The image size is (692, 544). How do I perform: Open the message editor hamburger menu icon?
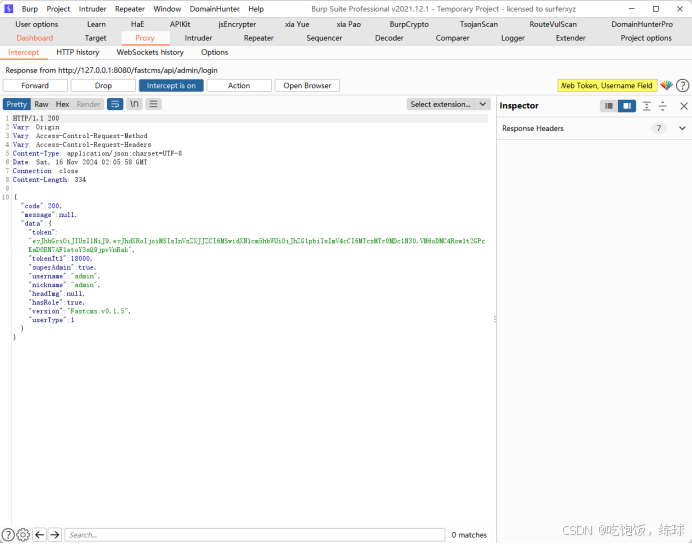pyautogui.click(x=154, y=104)
